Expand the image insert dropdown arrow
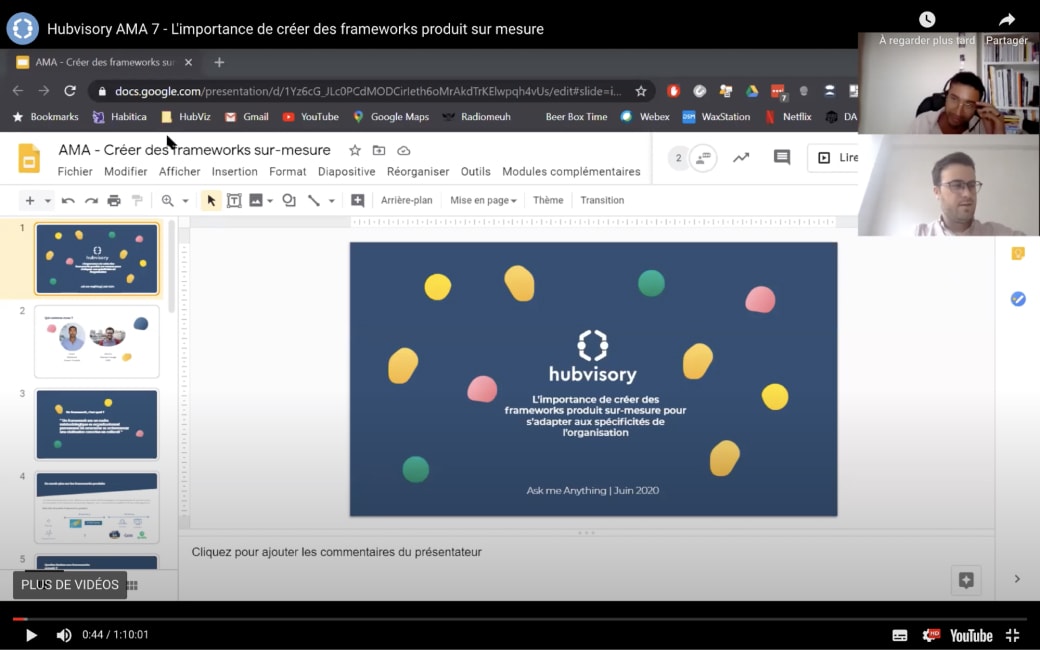The height and width of the screenshot is (650, 1040). tap(270, 201)
